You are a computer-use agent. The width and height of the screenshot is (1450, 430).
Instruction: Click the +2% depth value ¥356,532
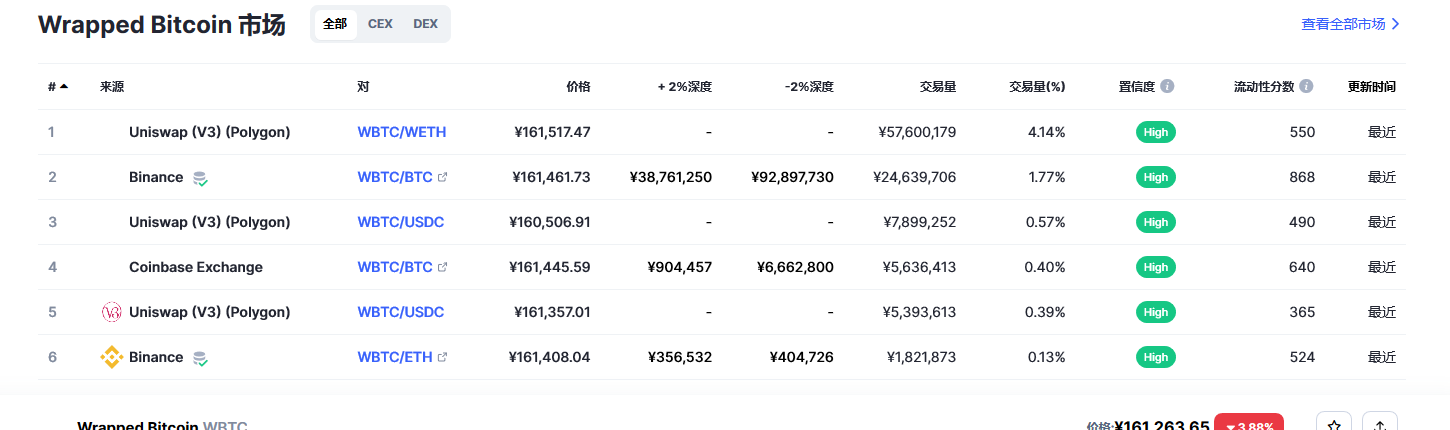coord(680,357)
